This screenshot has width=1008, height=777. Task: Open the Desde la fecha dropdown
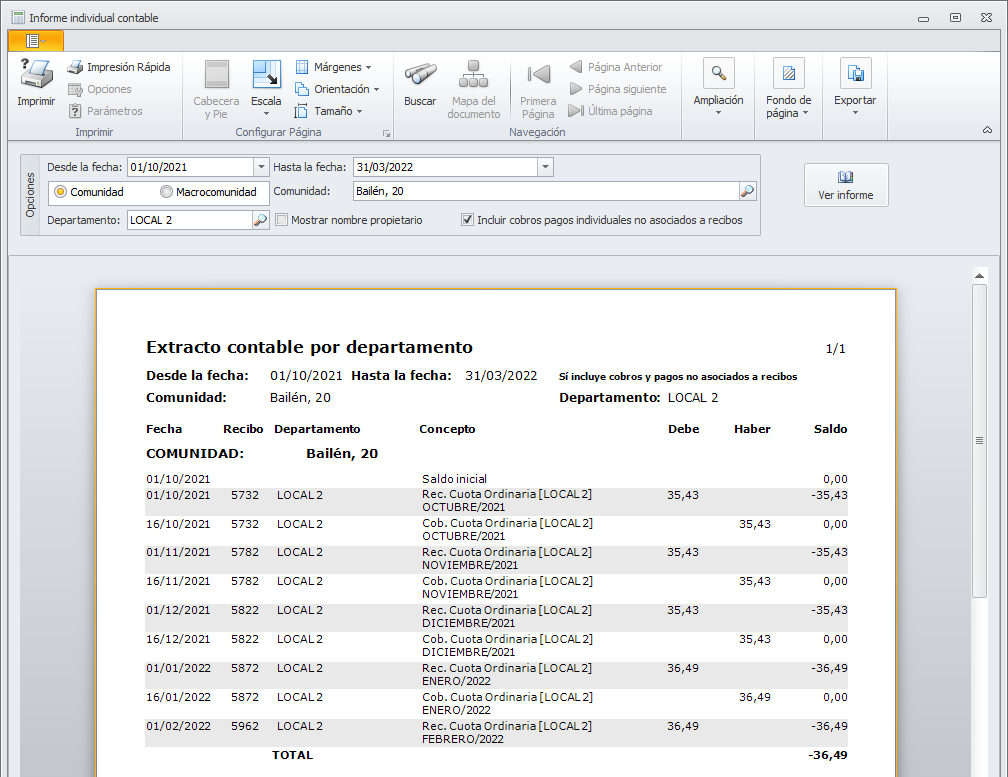pyautogui.click(x=261, y=167)
